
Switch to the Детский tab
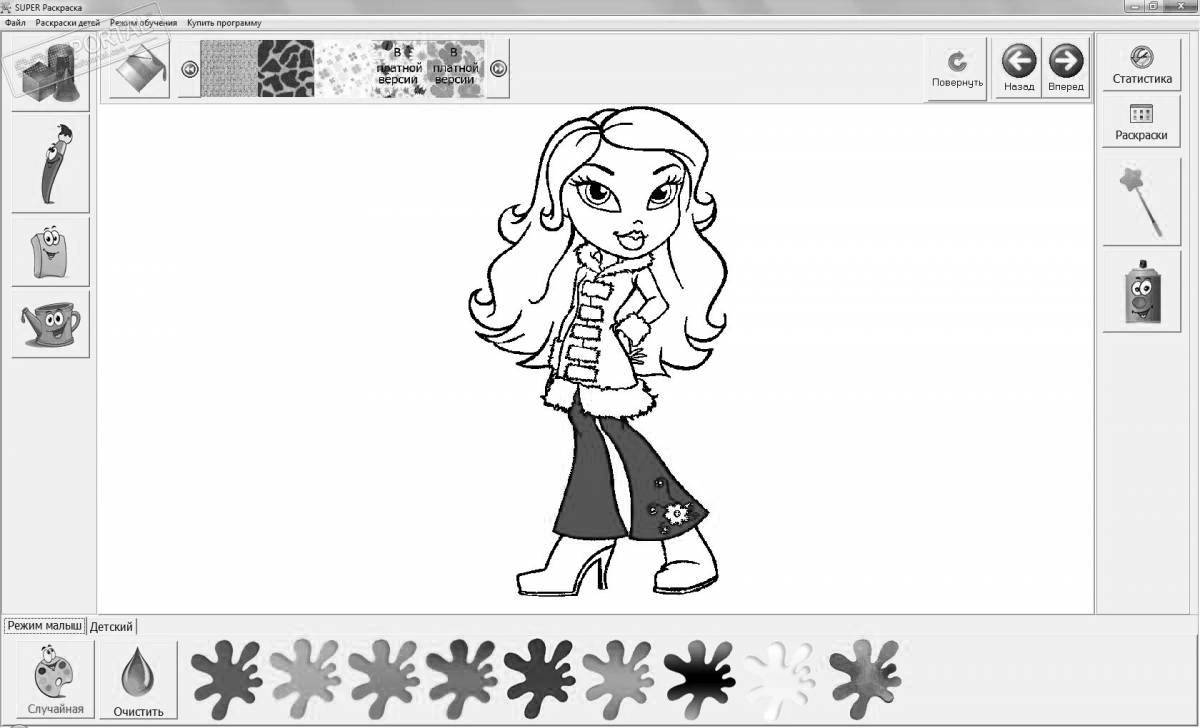click(110, 626)
